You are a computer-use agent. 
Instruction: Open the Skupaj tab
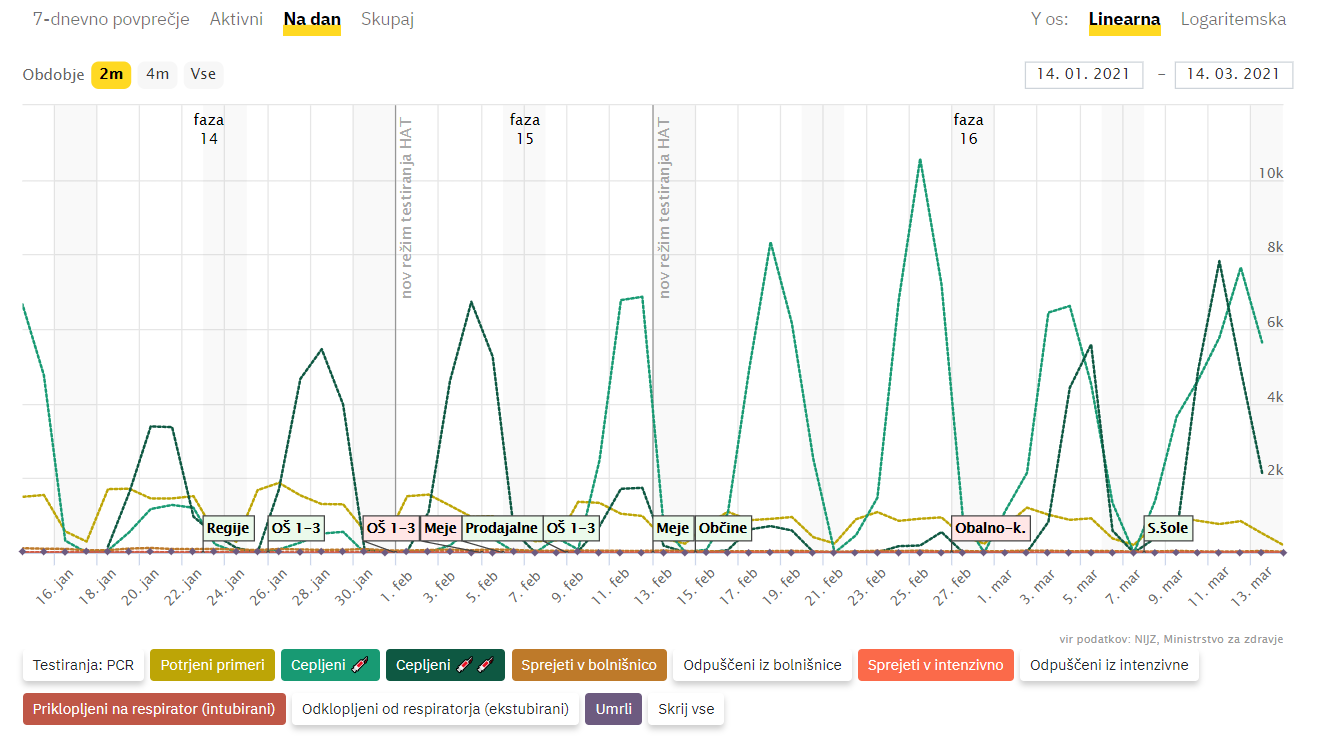387,19
